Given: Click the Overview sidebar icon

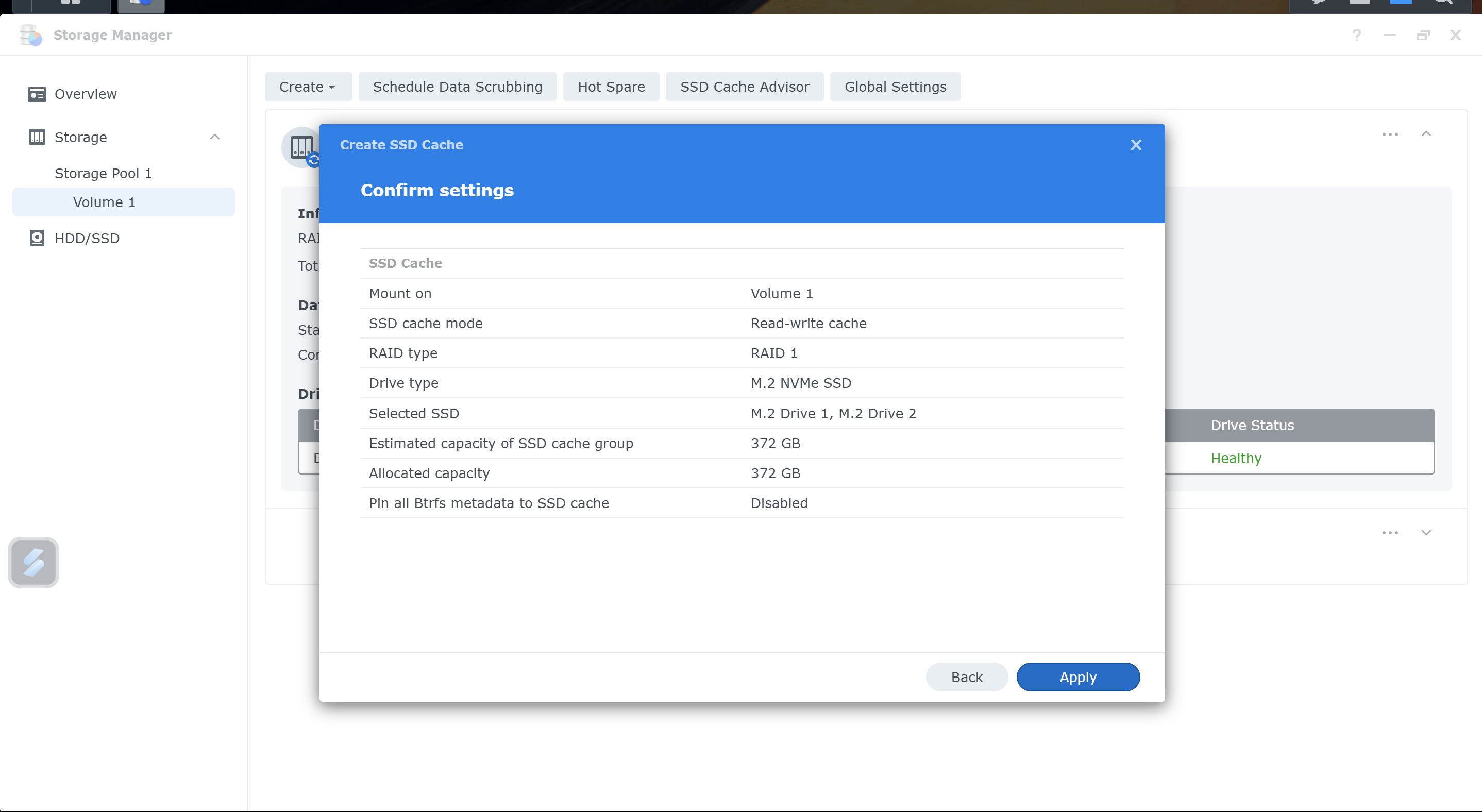Looking at the screenshot, I should [x=37, y=94].
